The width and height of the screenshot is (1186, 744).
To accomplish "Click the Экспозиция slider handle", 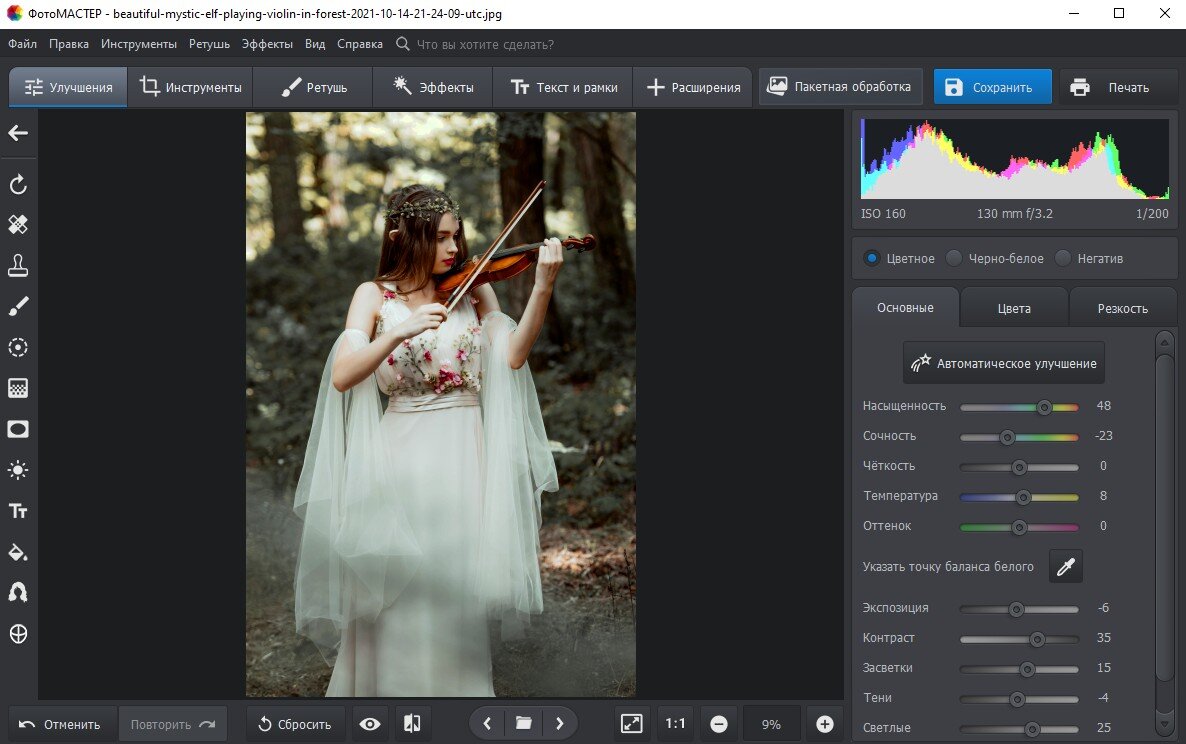I will [1017, 609].
